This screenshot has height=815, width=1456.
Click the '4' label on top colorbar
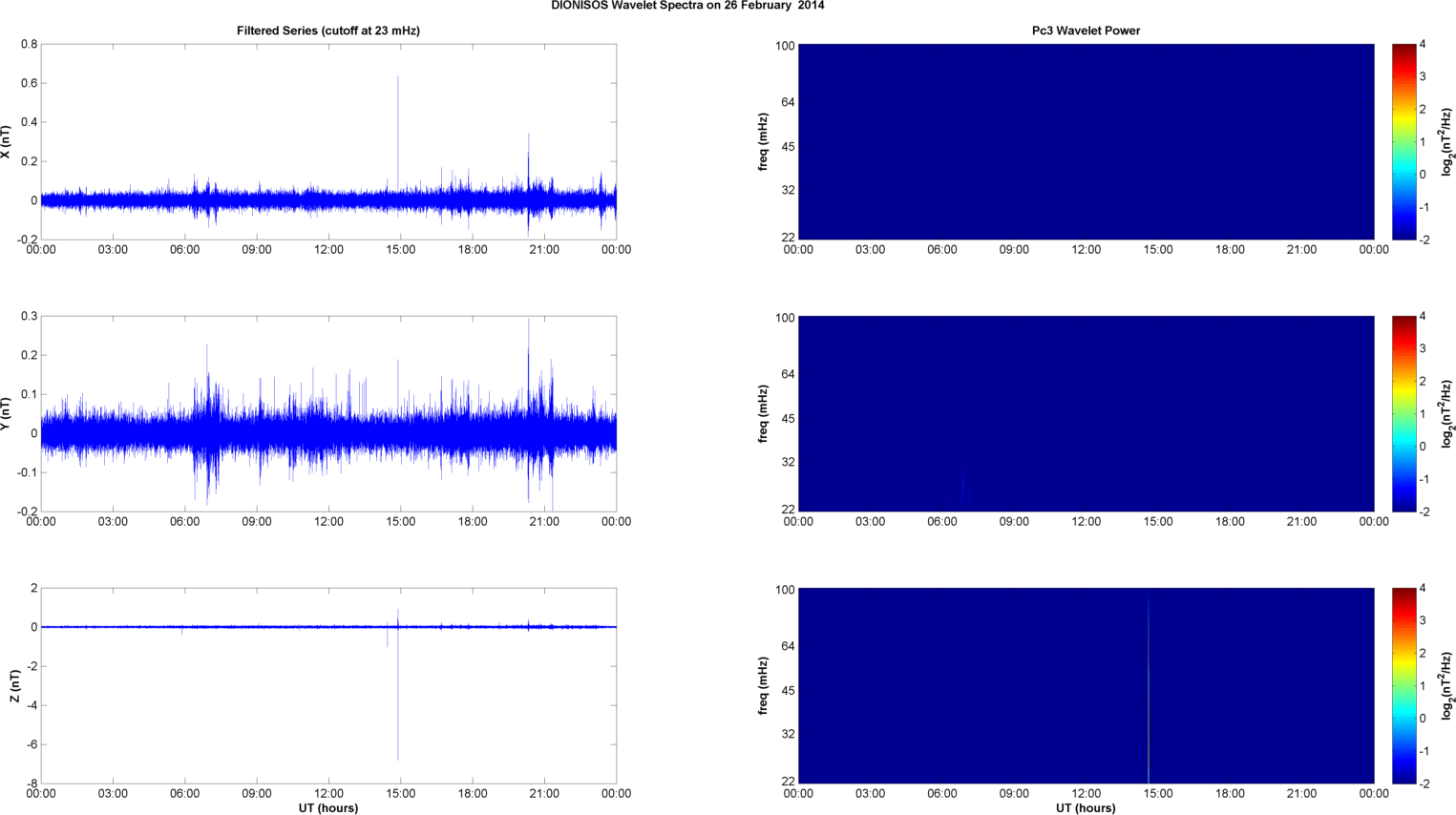[x=1423, y=45]
